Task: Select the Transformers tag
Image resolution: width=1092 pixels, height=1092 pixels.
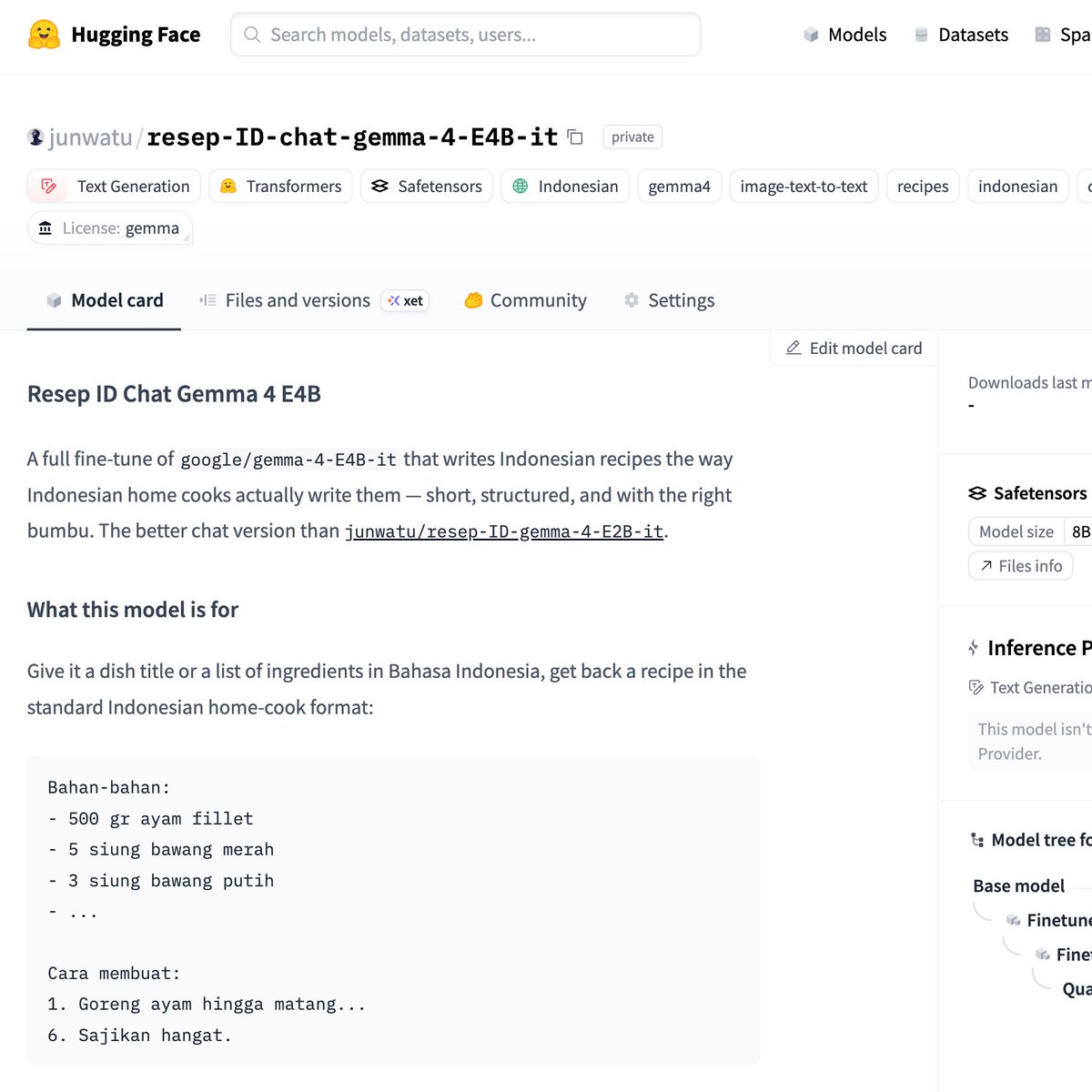Action: point(280,186)
